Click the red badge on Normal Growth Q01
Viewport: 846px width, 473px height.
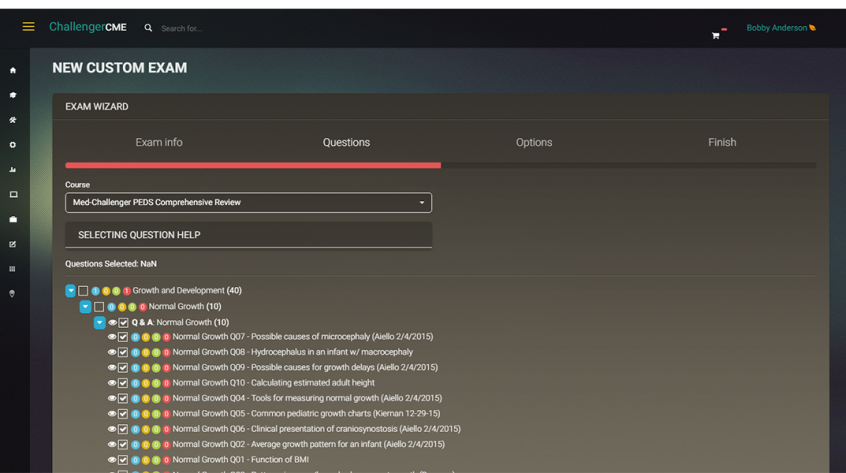pyautogui.click(x=167, y=460)
